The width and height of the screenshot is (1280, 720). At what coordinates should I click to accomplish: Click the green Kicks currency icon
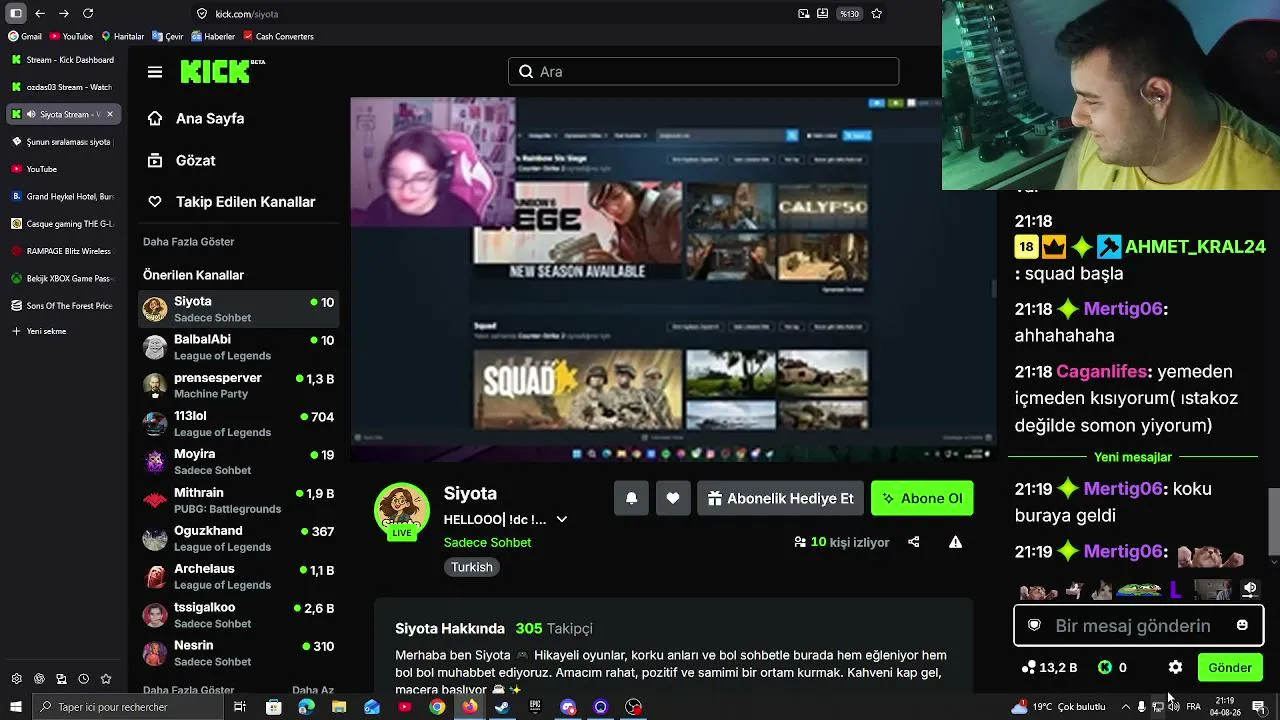pyautogui.click(x=1105, y=667)
